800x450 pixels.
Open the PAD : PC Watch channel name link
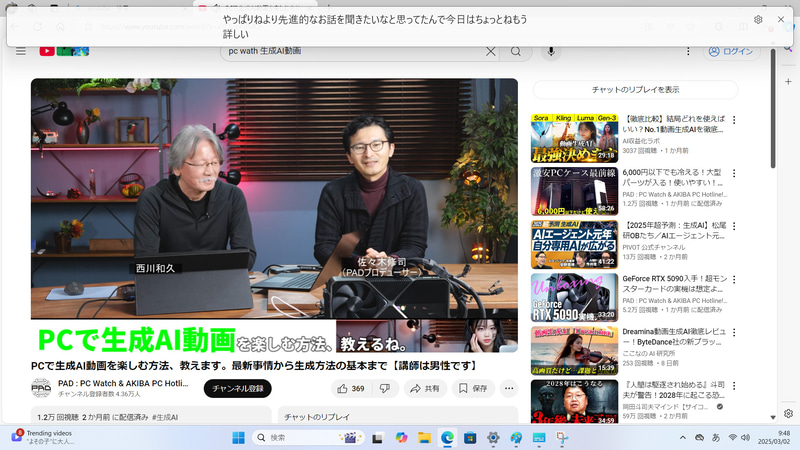tap(123, 383)
